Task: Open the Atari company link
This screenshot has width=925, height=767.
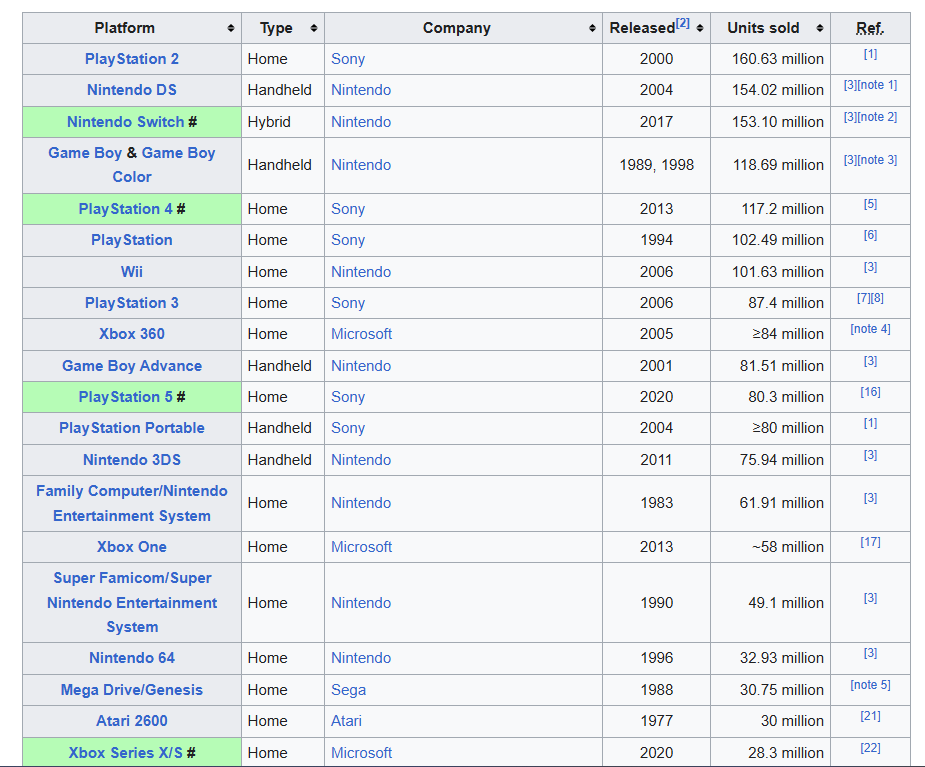Action: click(346, 721)
